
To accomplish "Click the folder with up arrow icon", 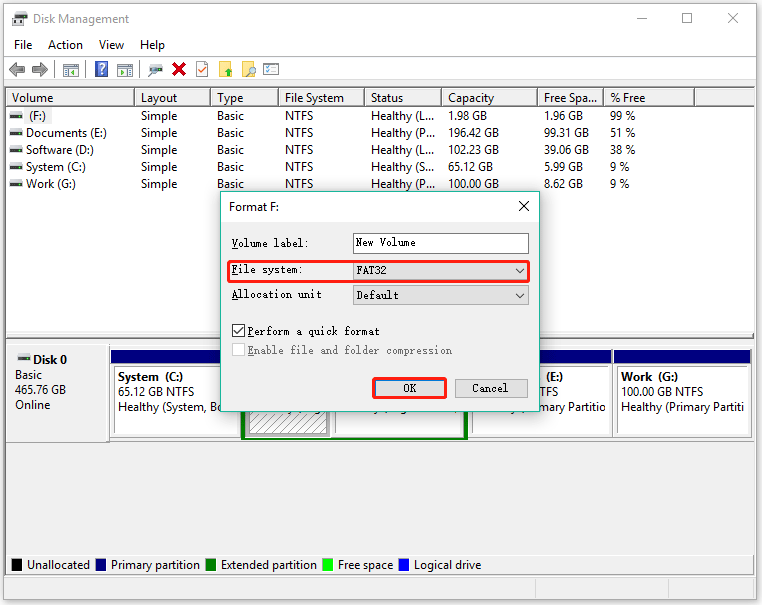I will (225, 69).
